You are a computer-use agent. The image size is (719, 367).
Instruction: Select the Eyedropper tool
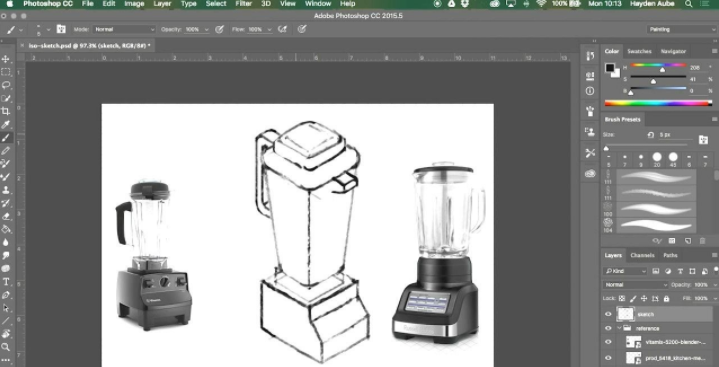point(6,124)
